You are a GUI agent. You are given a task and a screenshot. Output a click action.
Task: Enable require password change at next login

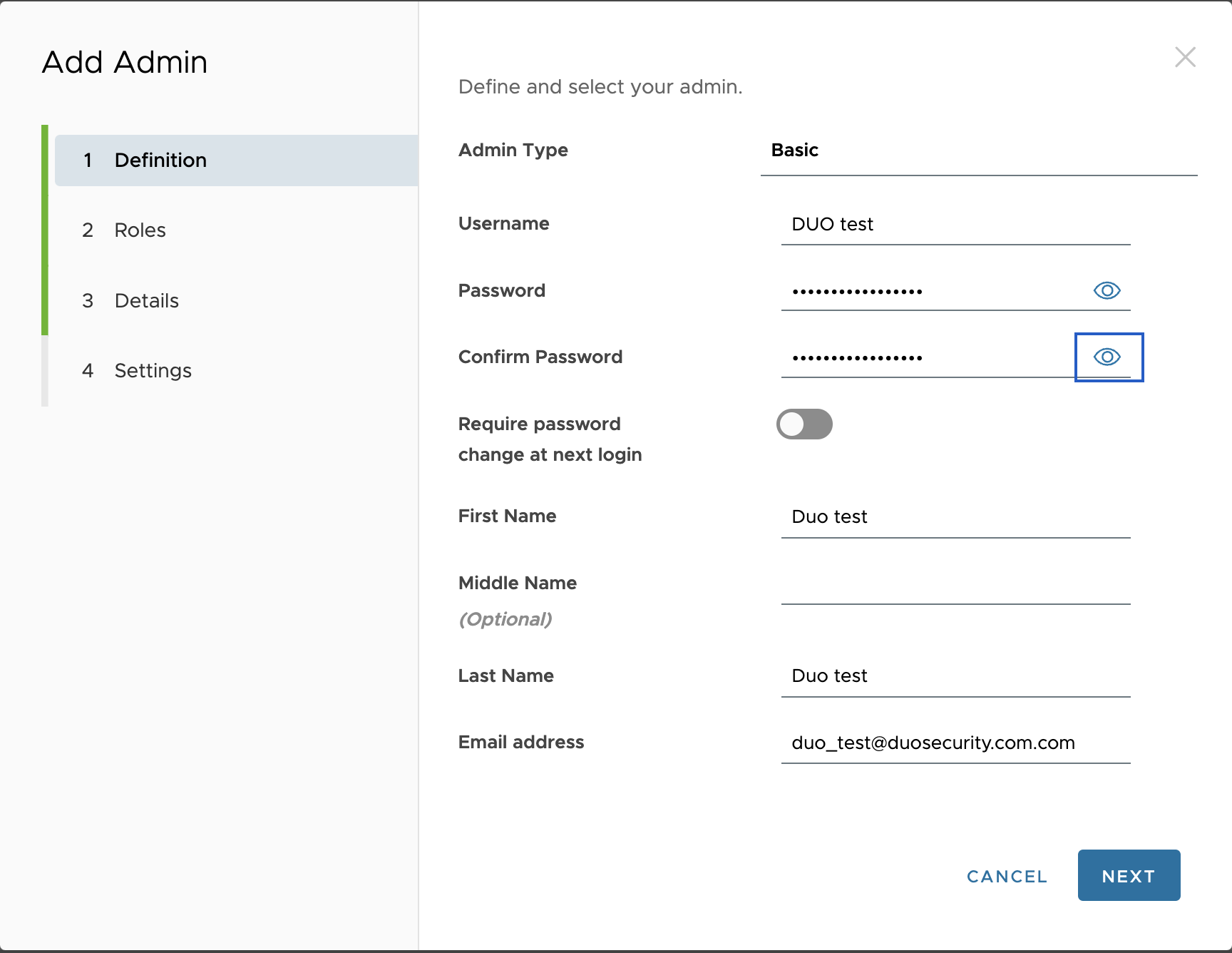point(804,424)
